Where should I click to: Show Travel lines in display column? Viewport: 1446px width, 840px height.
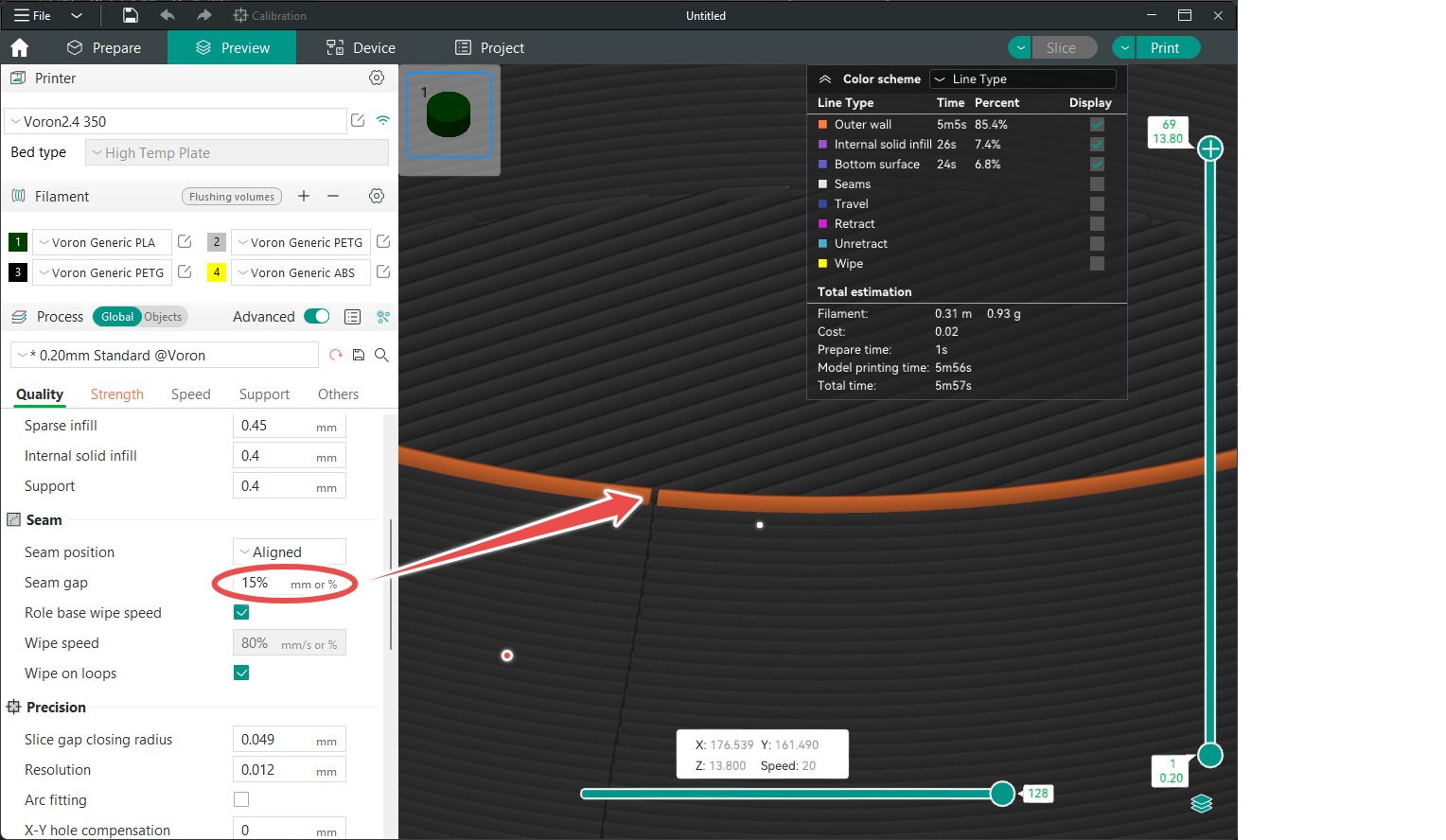click(1097, 203)
